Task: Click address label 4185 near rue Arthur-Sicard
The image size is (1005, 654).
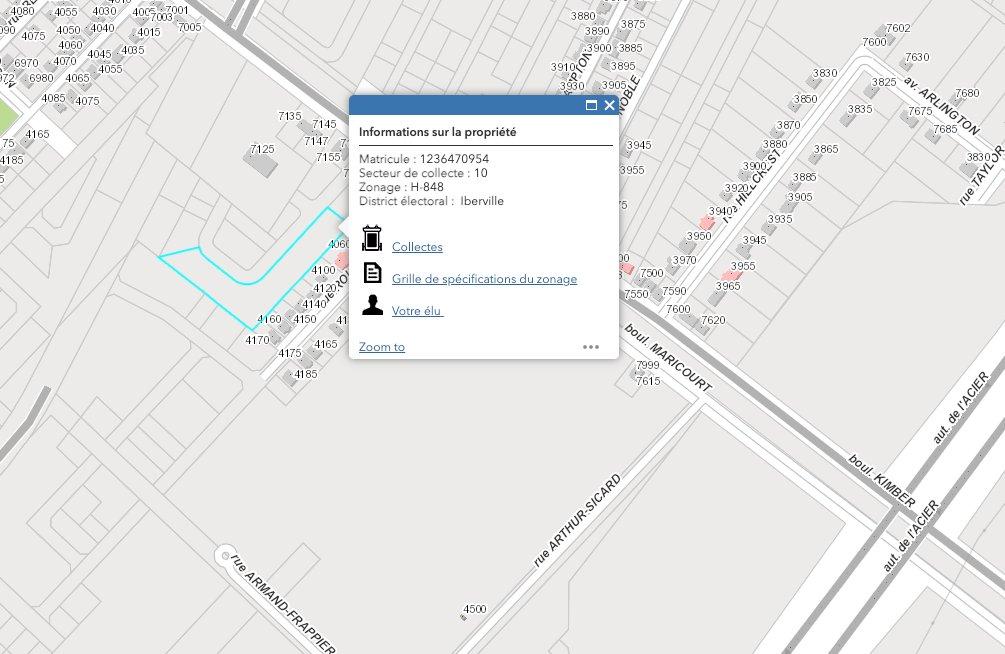Action: click(x=306, y=374)
